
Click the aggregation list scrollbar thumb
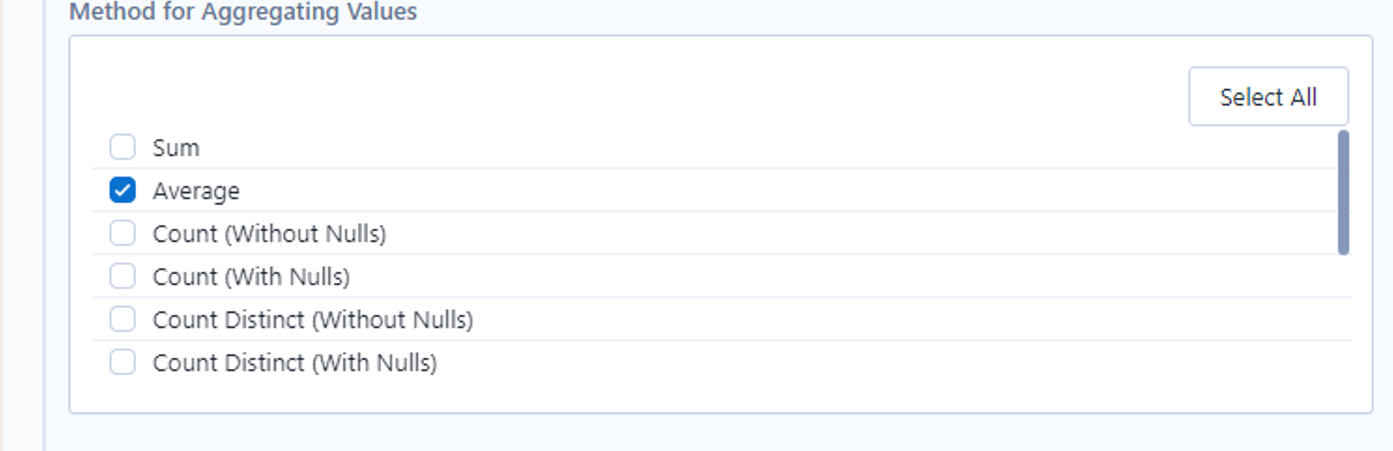pos(1343,192)
